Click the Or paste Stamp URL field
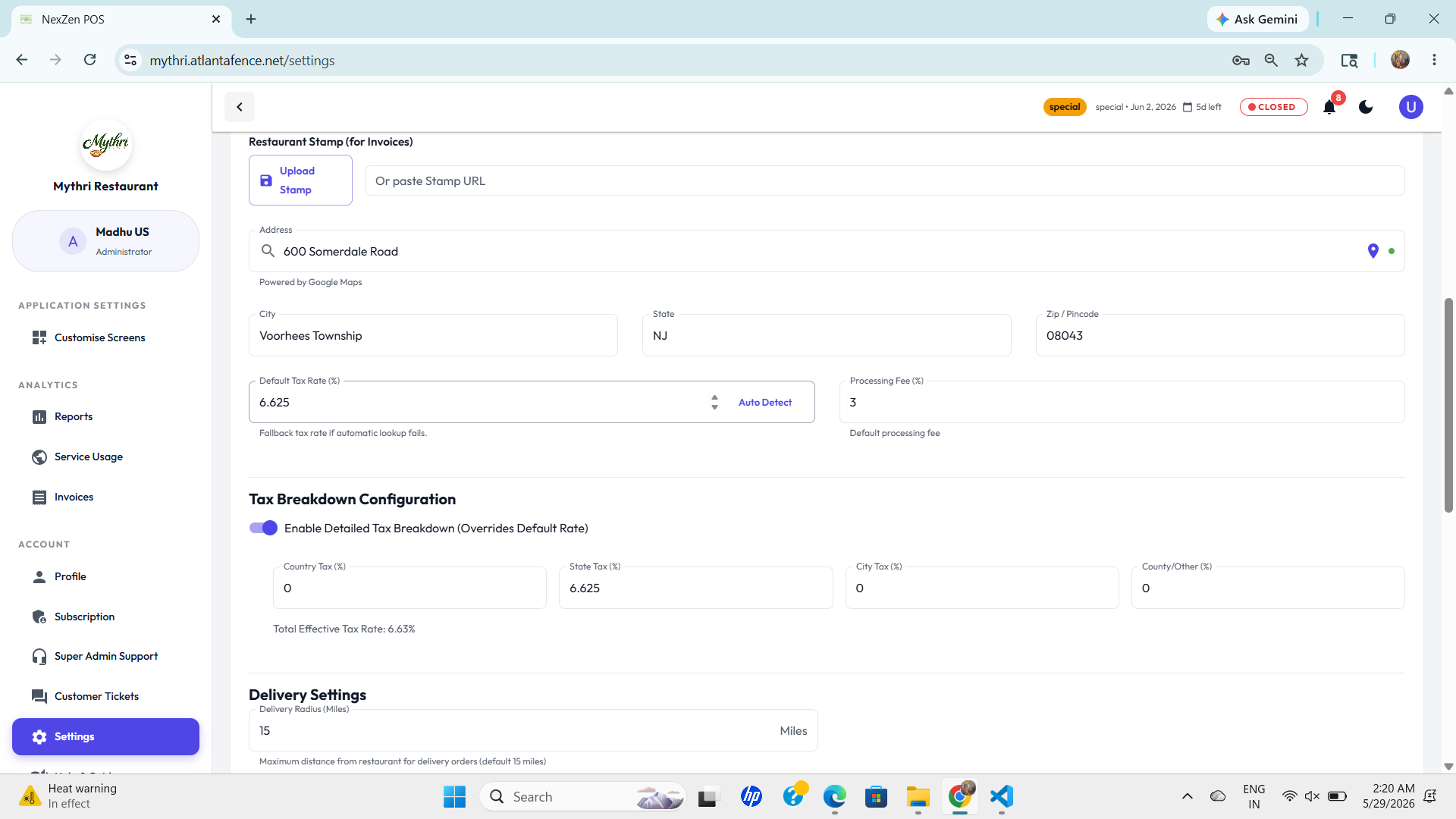Screen dimensions: 1456x819 click(x=884, y=180)
